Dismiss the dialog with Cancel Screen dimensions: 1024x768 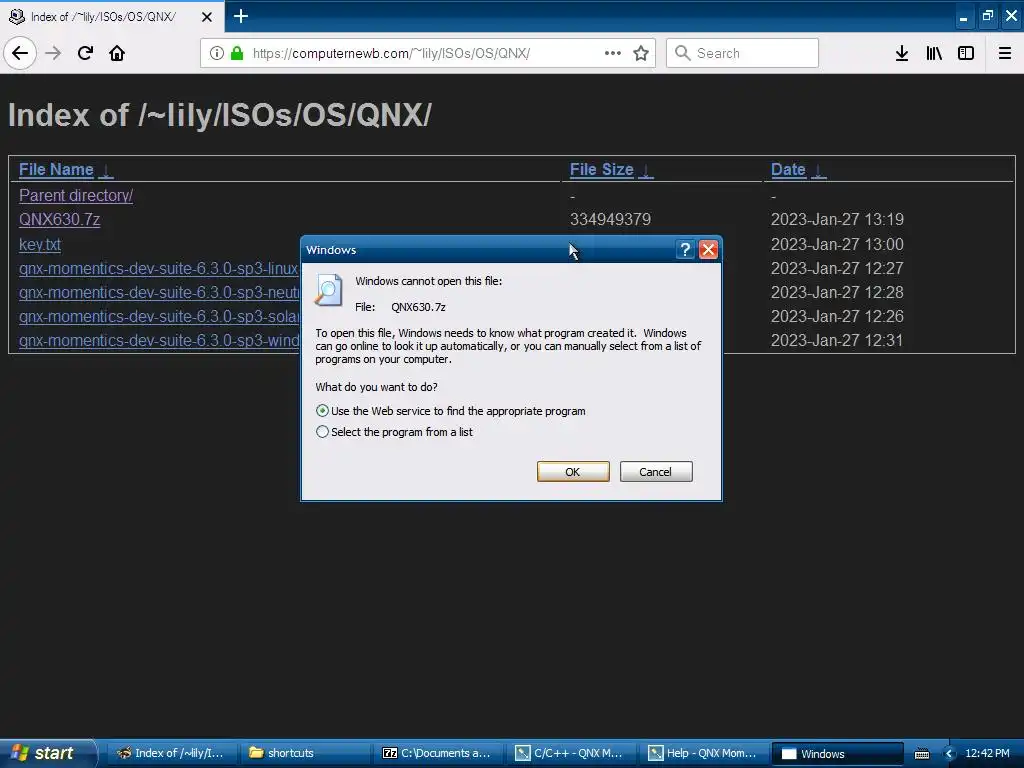pyautogui.click(x=656, y=472)
